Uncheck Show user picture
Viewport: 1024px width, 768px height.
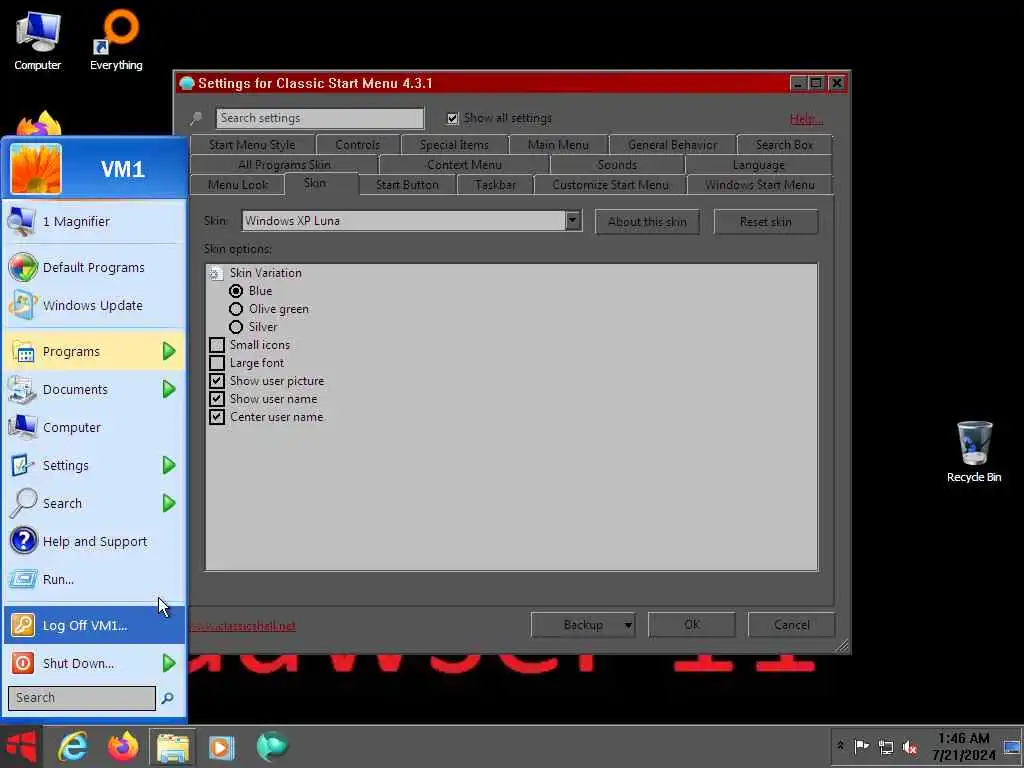pyautogui.click(x=217, y=381)
